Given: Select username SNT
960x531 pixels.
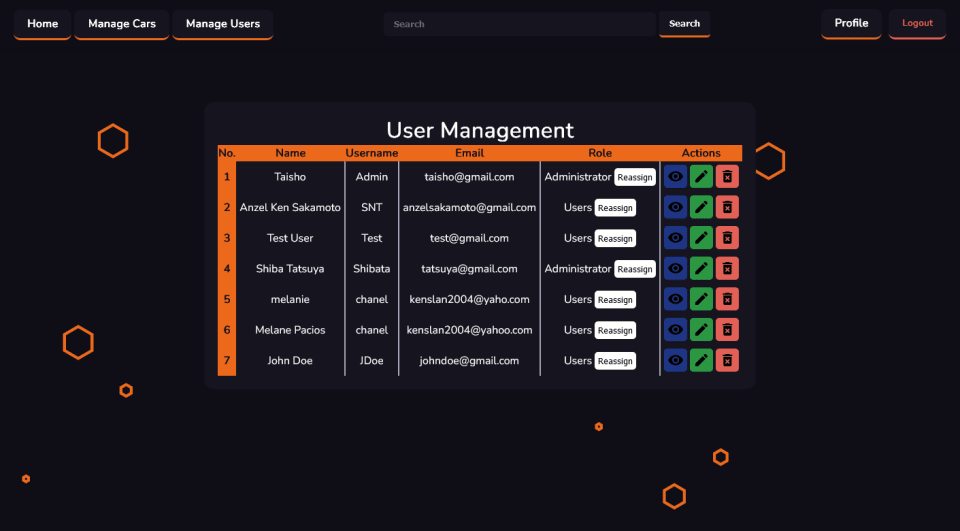Looking at the screenshot, I should click(x=372, y=208).
